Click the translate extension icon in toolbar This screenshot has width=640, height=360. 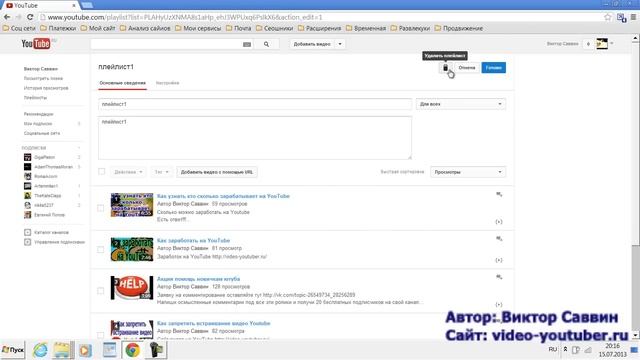(x=622, y=18)
